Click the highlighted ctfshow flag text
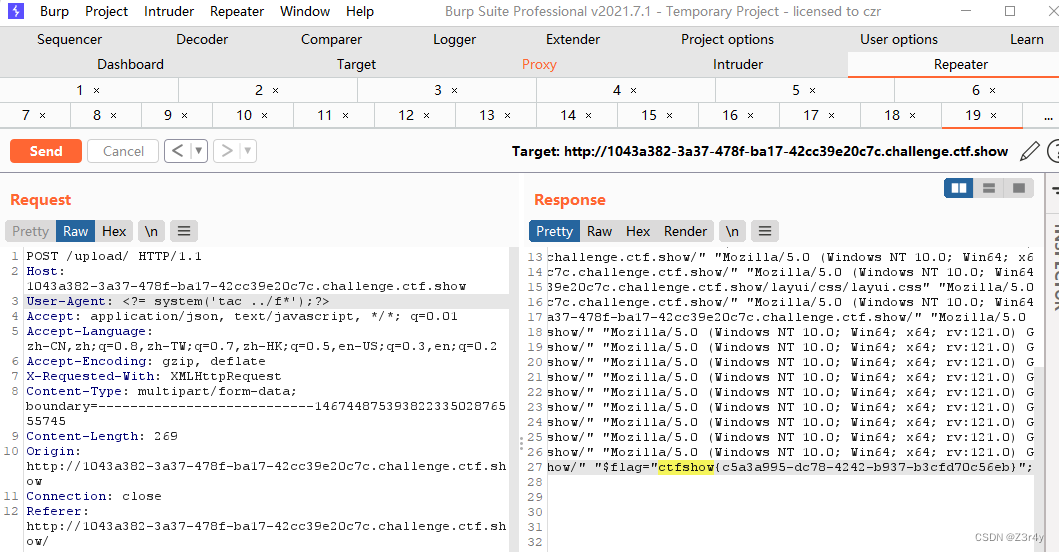1059x552 pixels. [x=686, y=467]
